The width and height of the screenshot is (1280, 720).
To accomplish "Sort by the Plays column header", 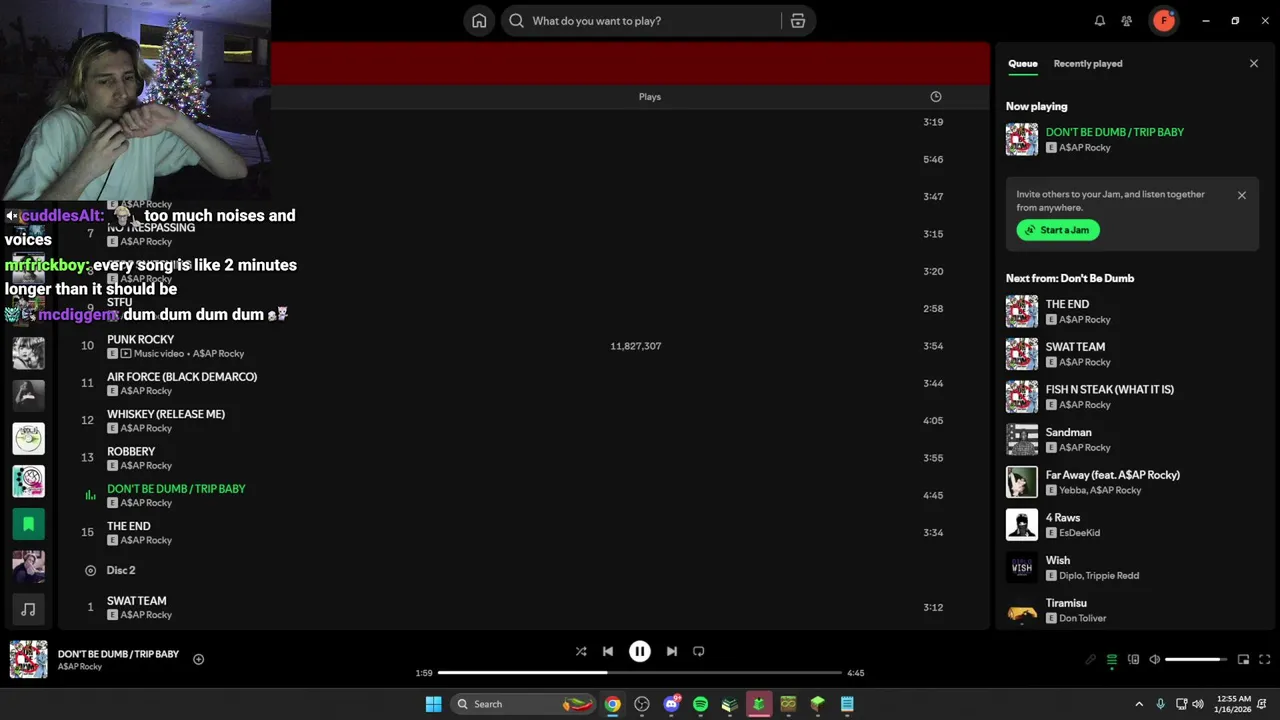I will click(650, 97).
